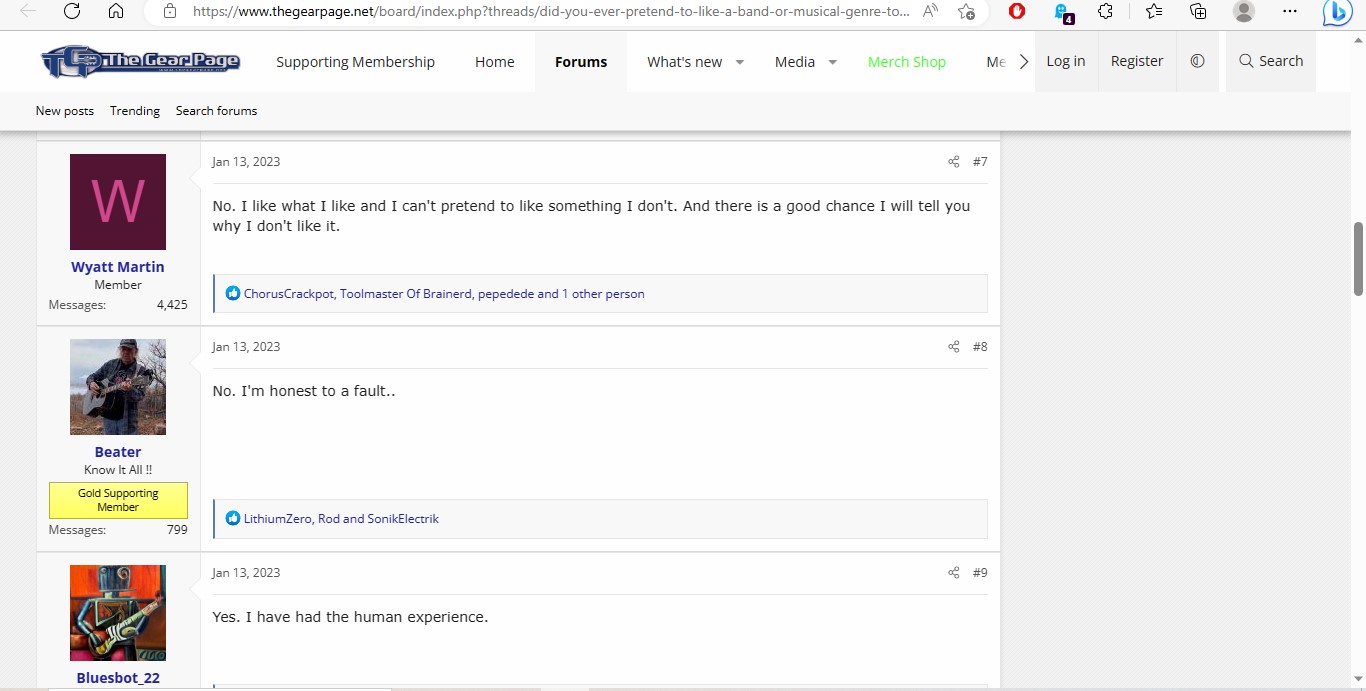Click the share icon on post #9

point(953,573)
